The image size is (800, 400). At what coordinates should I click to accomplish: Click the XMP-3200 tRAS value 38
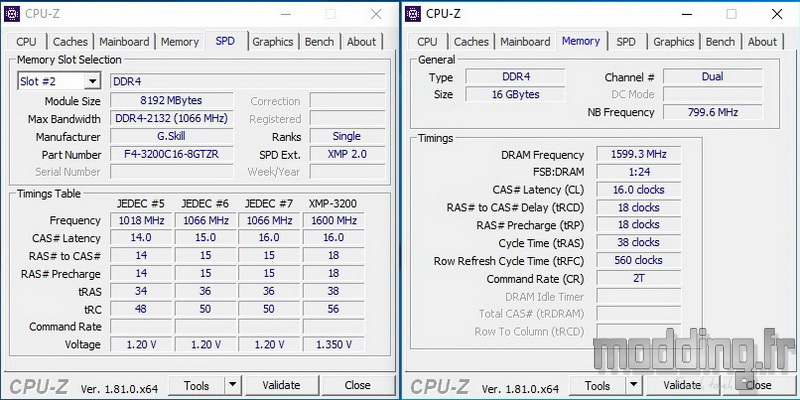pyautogui.click(x=334, y=291)
